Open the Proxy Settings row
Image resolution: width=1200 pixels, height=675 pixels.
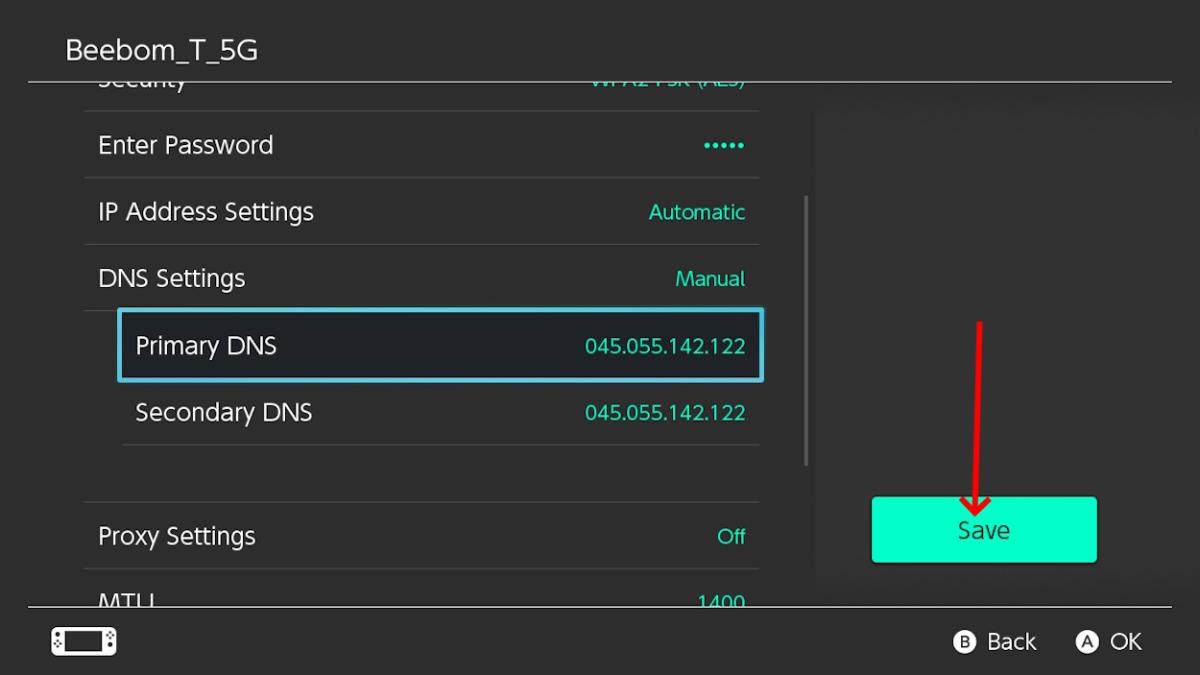click(177, 536)
